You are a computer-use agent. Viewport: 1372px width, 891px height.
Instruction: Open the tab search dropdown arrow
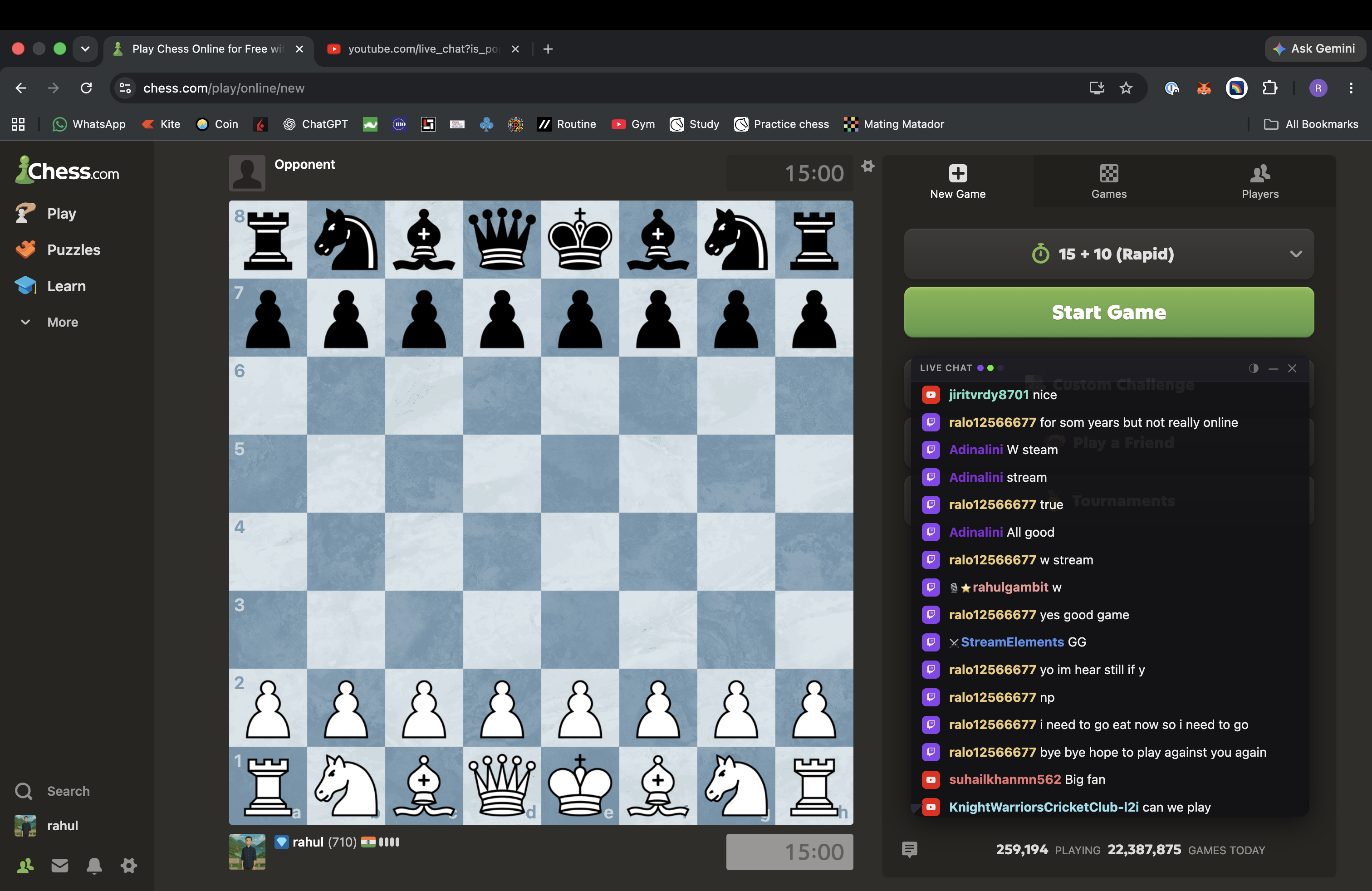(x=85, y=49)
